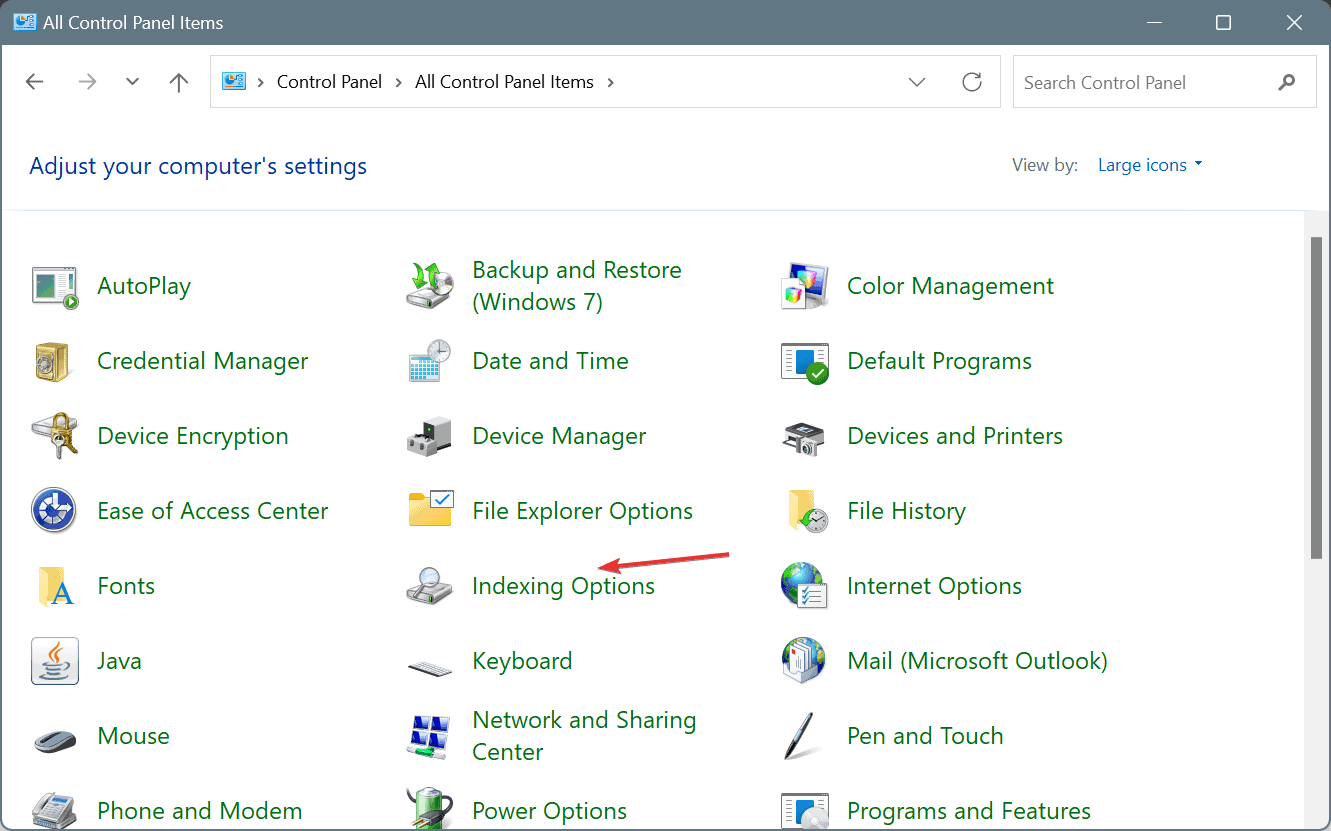The image size is (1331, 831).
Task: Focus the Search Control Panel field
Action: [1145, 83]
